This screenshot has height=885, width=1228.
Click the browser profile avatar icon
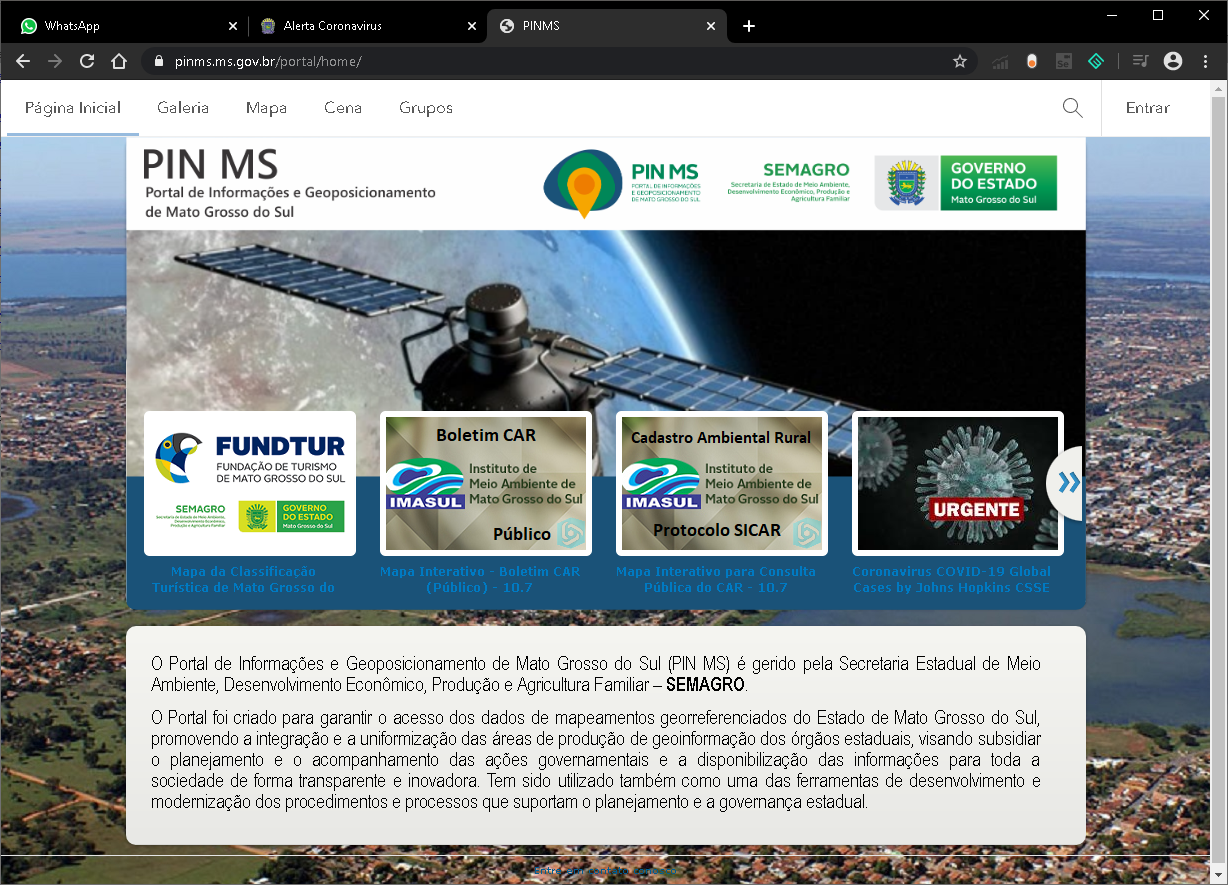click(x=1173, y=61)
